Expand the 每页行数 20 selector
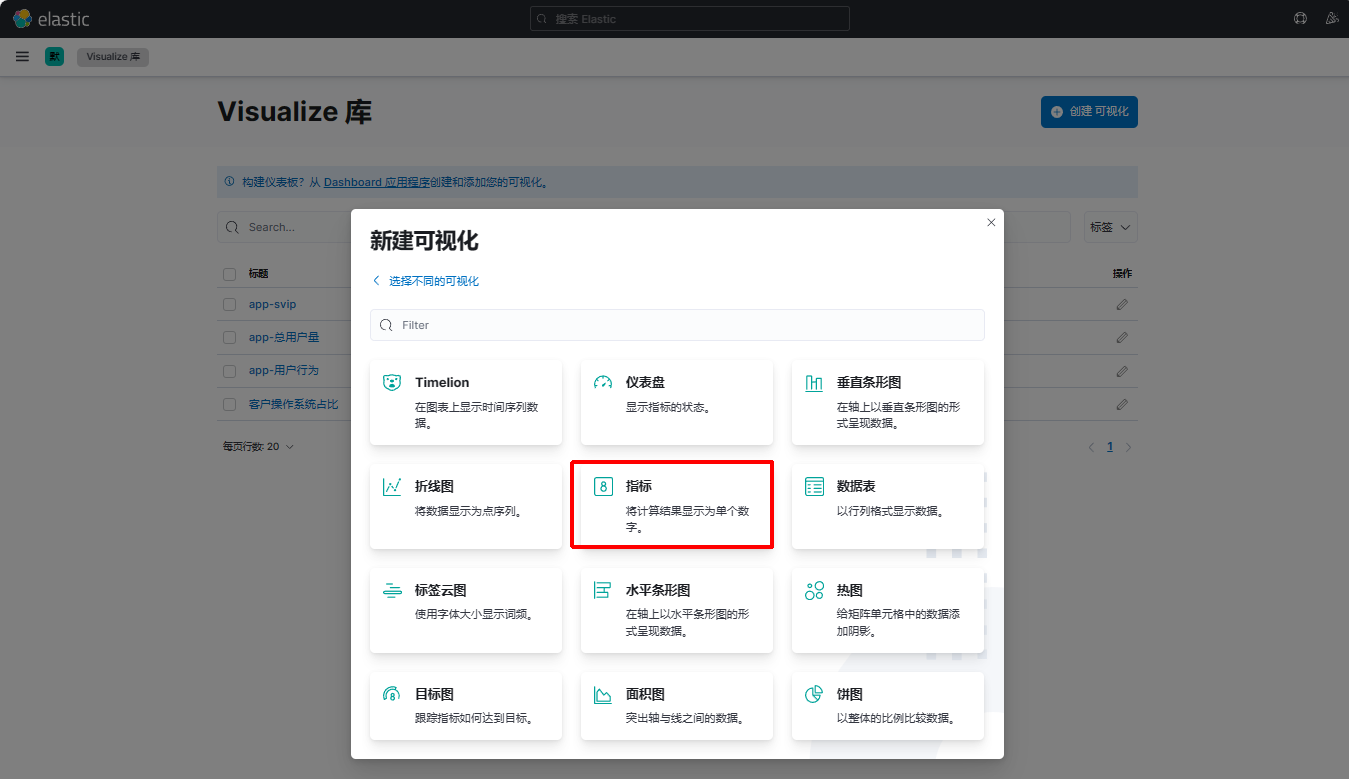The image size is (1349, 779). (258, 447)
